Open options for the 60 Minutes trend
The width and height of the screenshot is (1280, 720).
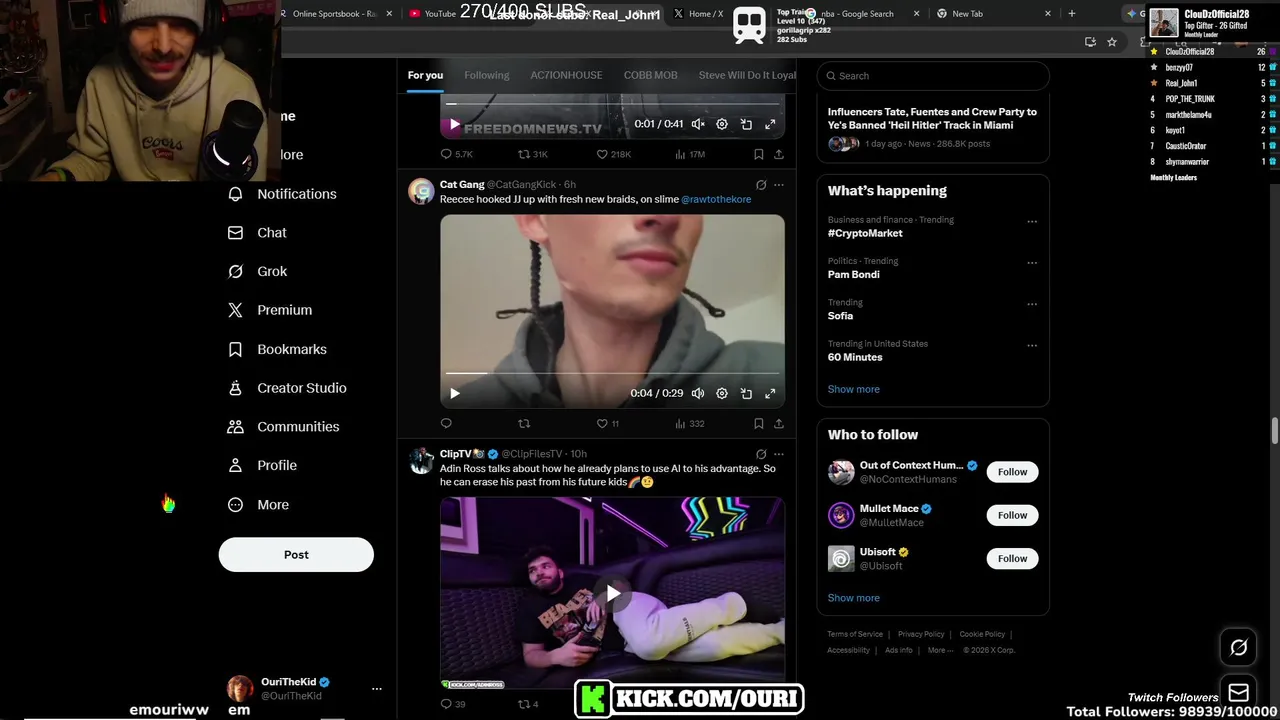pyautogui.click(x=1032, y=346)
